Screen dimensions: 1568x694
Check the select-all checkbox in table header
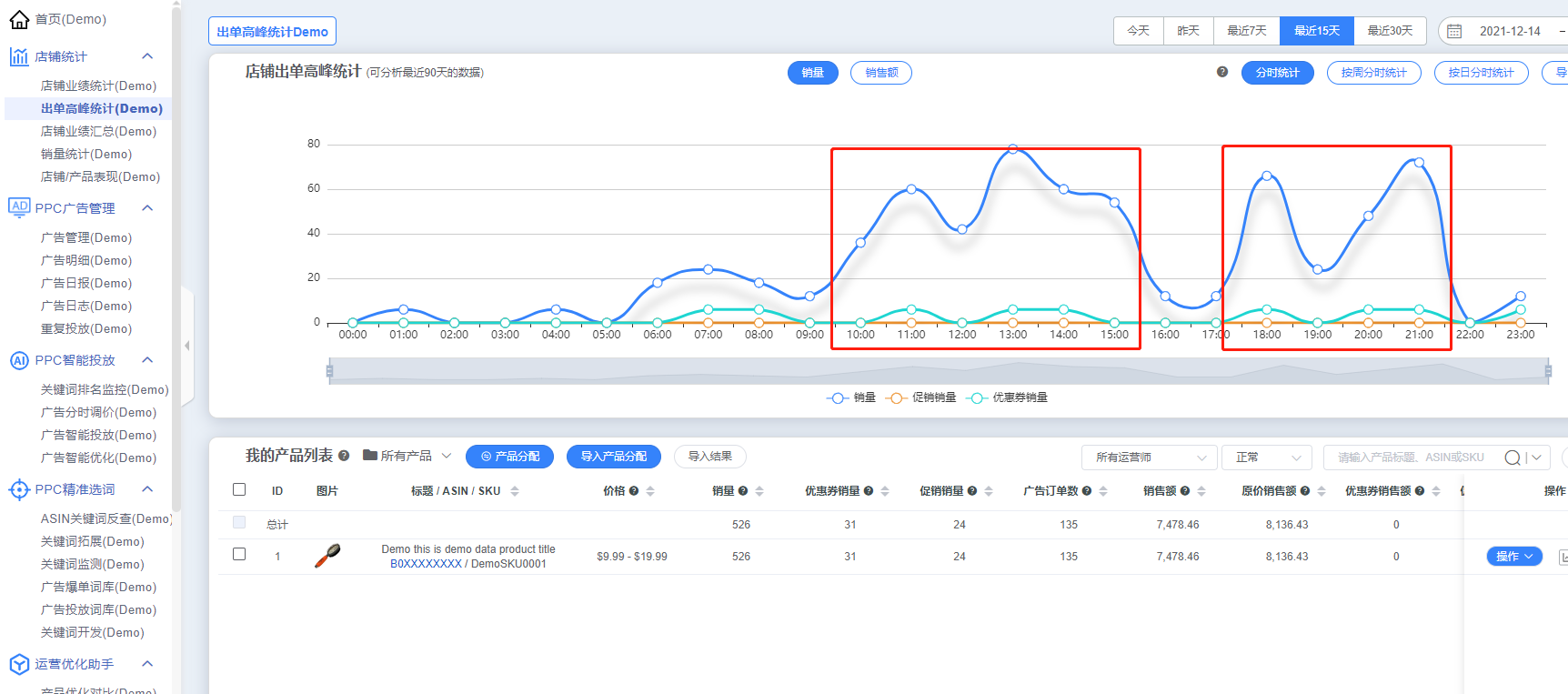pyautogui.click(x=239, y=489)
